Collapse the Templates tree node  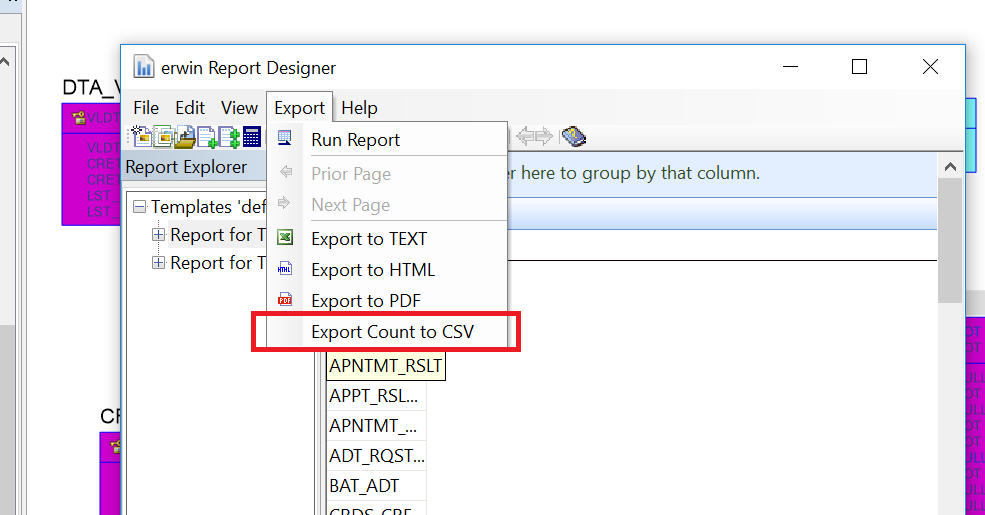click(x=140, y=207)
